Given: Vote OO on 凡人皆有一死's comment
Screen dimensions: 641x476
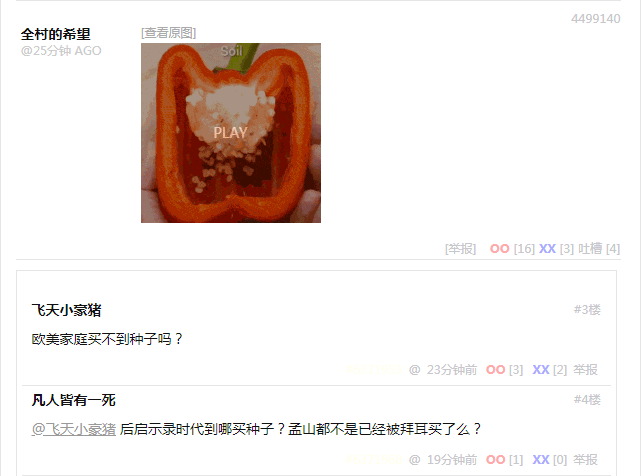Looking at the screenshot, I should pos(495,460).
